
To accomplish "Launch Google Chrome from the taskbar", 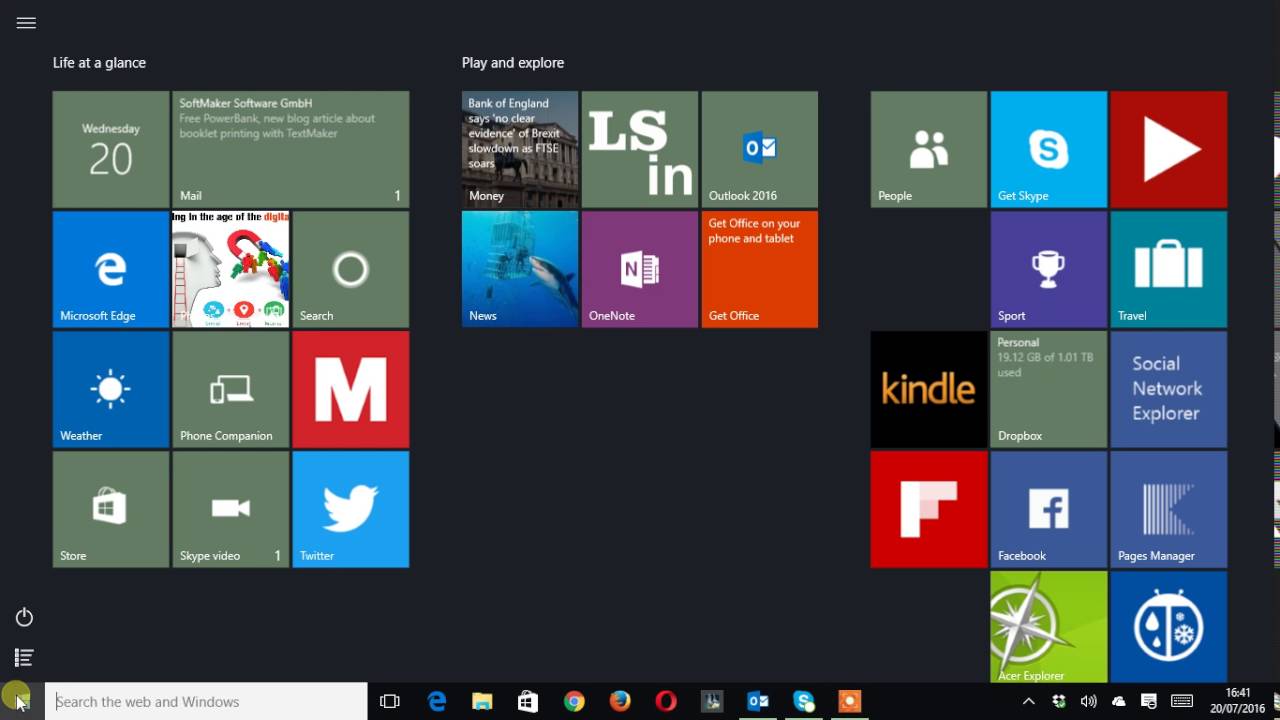I will pos(574,701).
